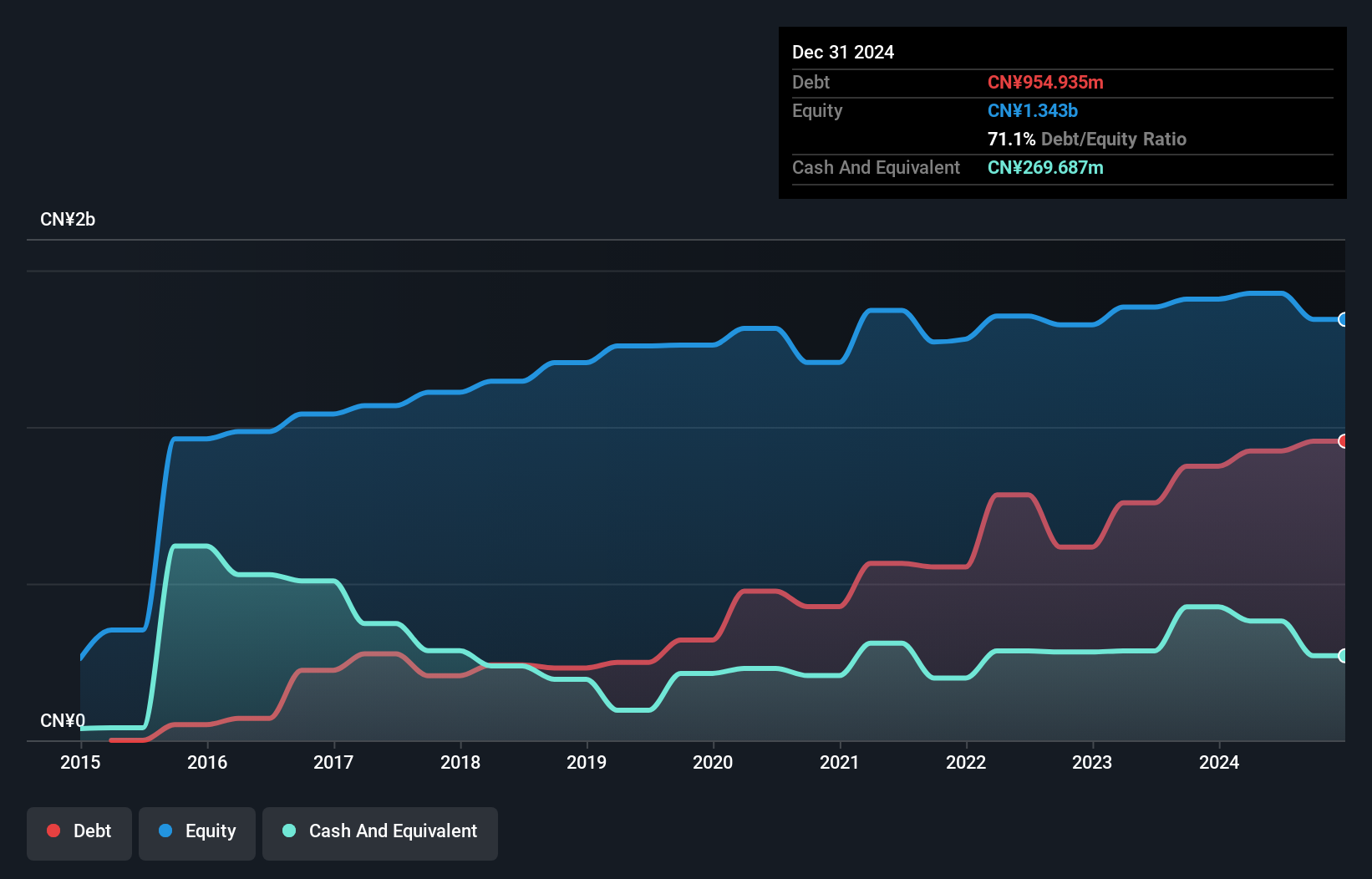Toggle the Equity series in the legend
The image size is (1372, 879).
pos(196,831)
